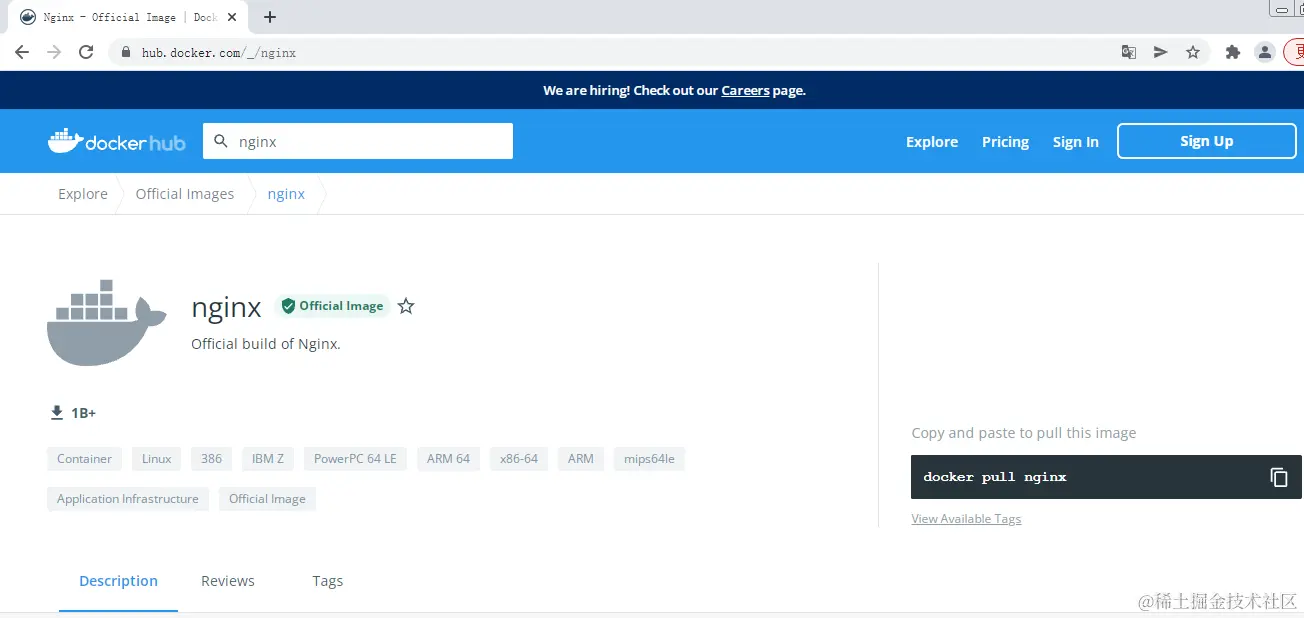The width and height of the screenshot is (1304, 618).
Task: Click the Container tag chip
Action: (x=84, y=459)
